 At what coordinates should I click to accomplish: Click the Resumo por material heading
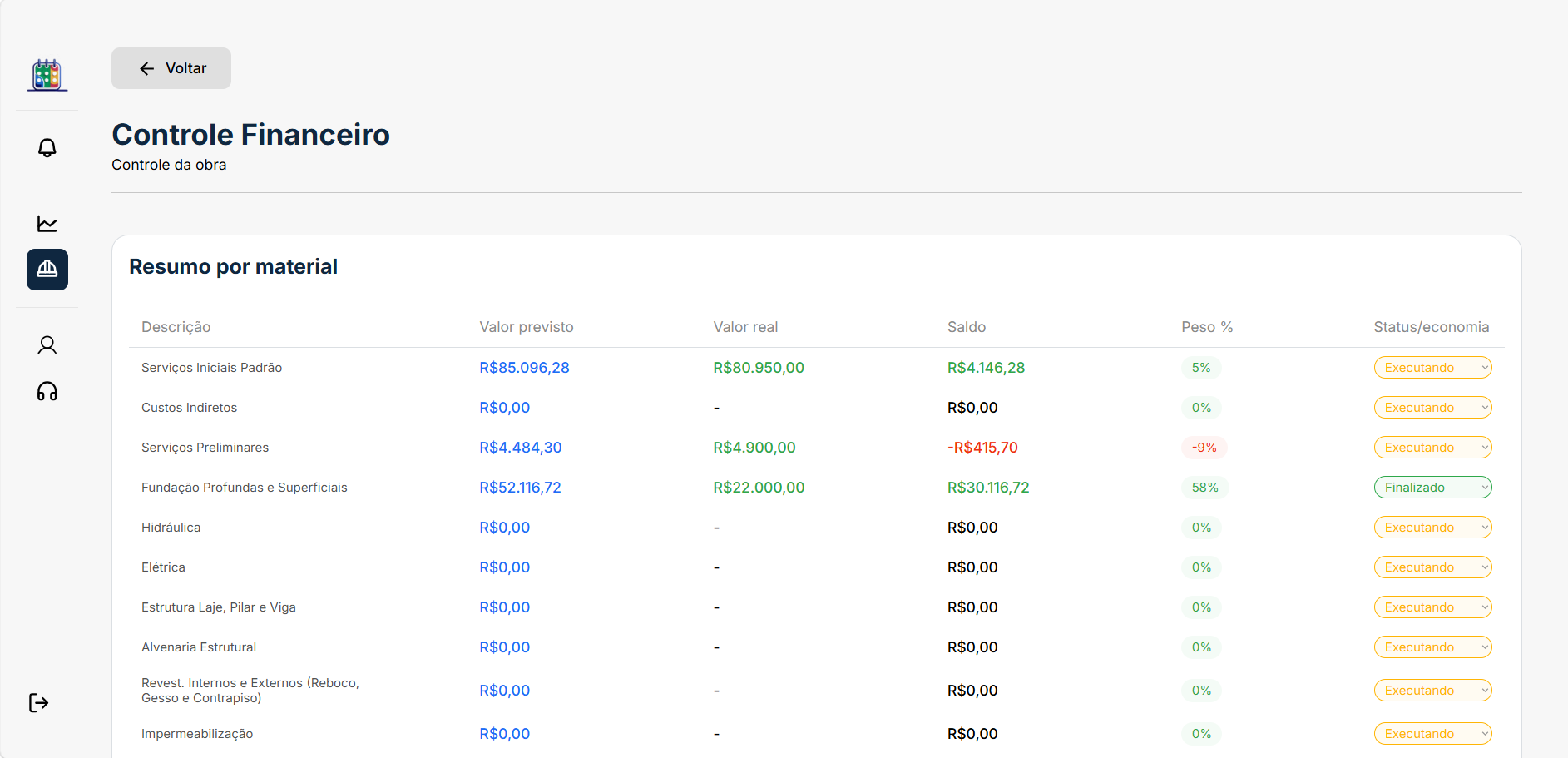coord(233,266)
